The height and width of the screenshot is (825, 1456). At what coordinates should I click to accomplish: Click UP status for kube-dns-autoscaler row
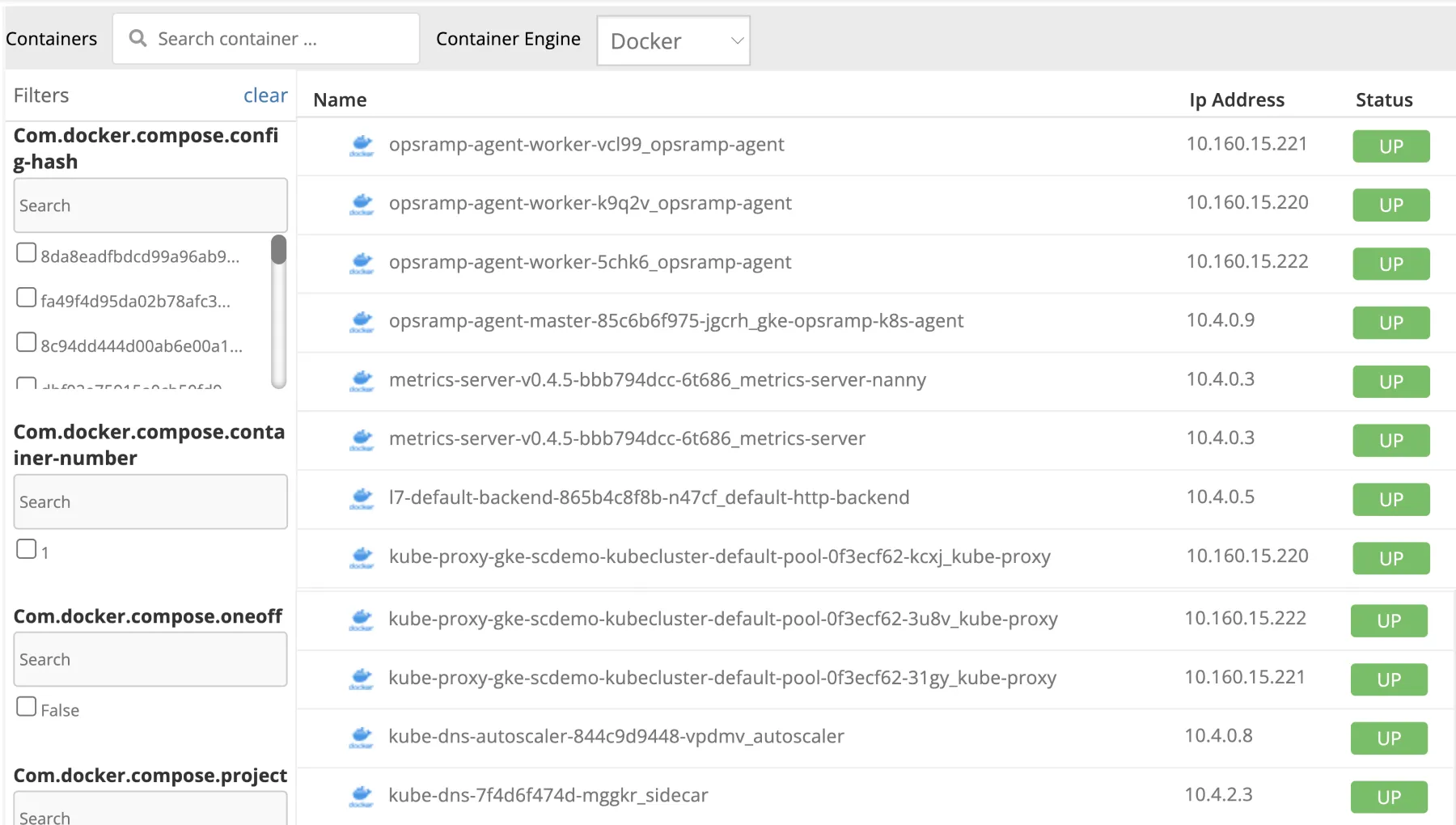(1389, 738)
